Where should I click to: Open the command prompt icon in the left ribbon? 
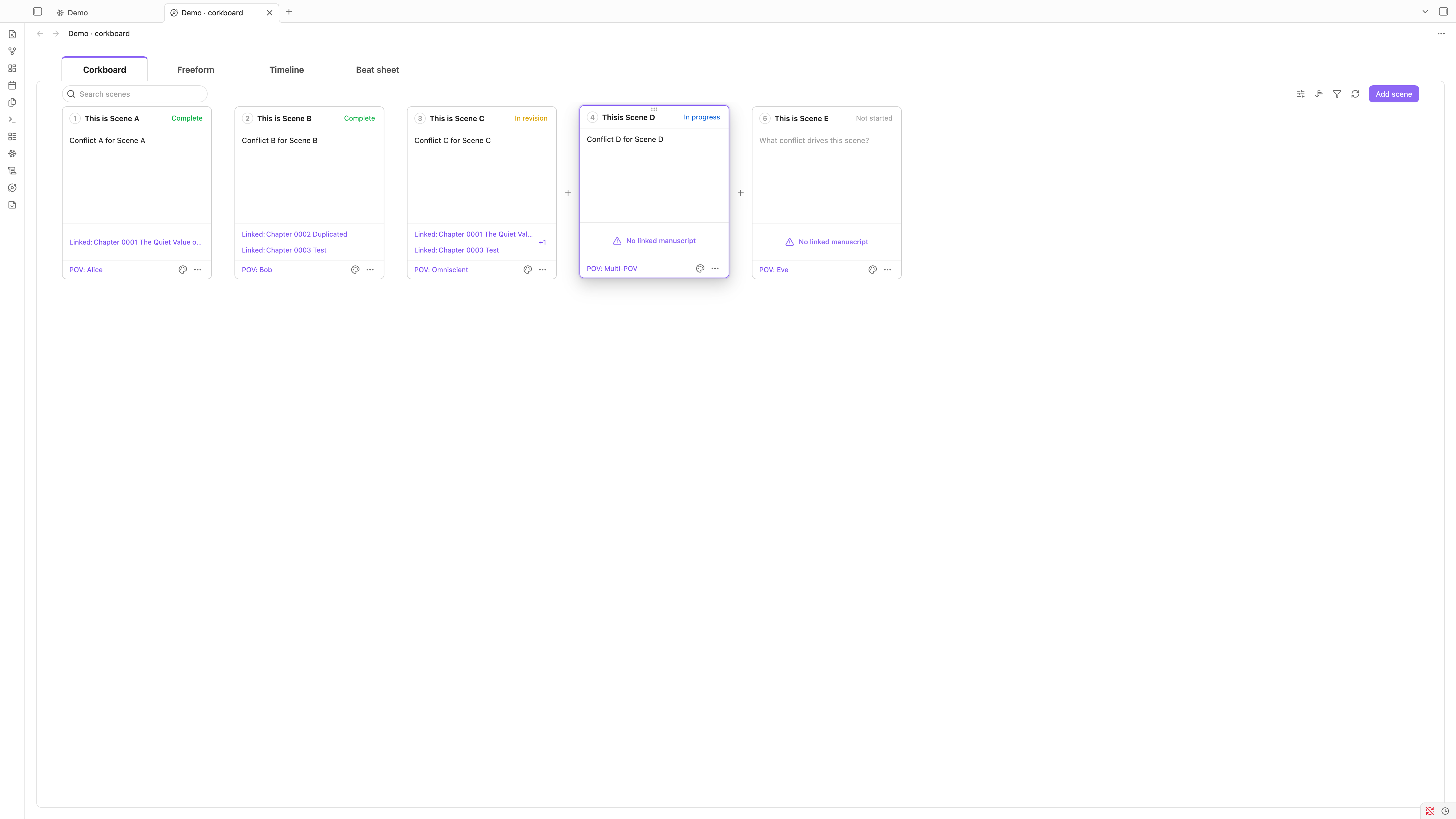pyautogui.click(x=12, y=119)
